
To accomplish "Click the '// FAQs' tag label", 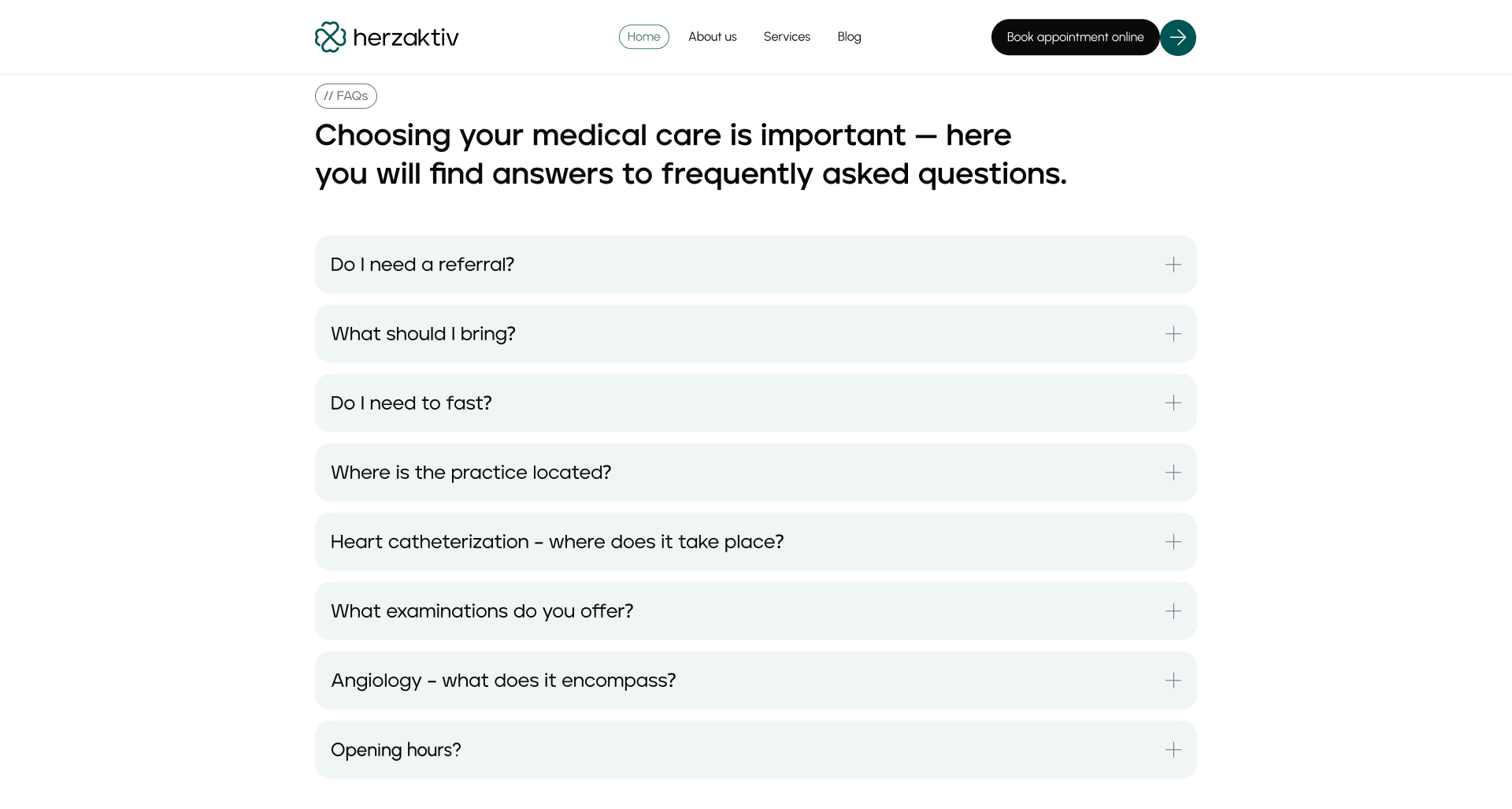I will (x=346, y=96).
